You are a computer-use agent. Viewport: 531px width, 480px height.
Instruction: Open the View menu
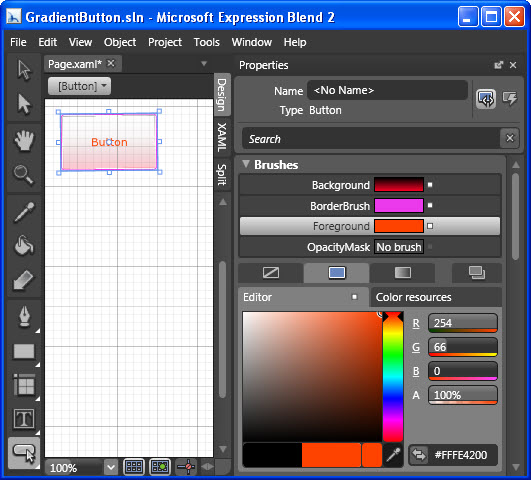point(80,42)
